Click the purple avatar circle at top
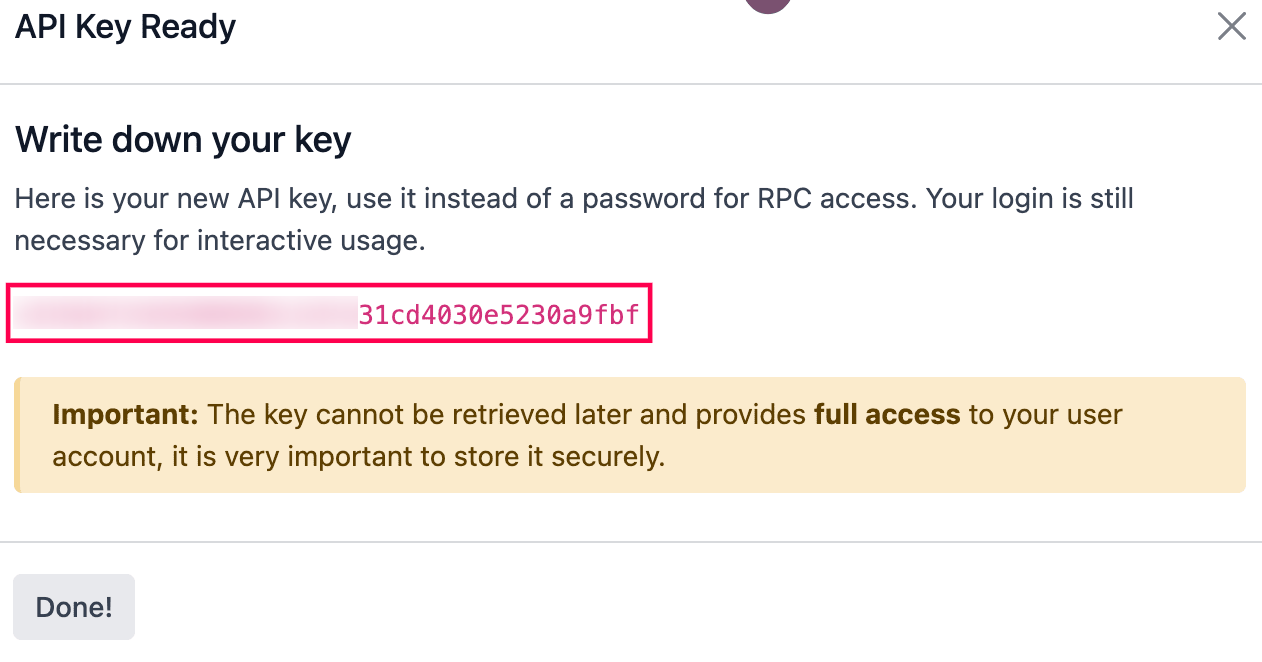This screenshot has height=662, width=1262. (x=768, y=5)
